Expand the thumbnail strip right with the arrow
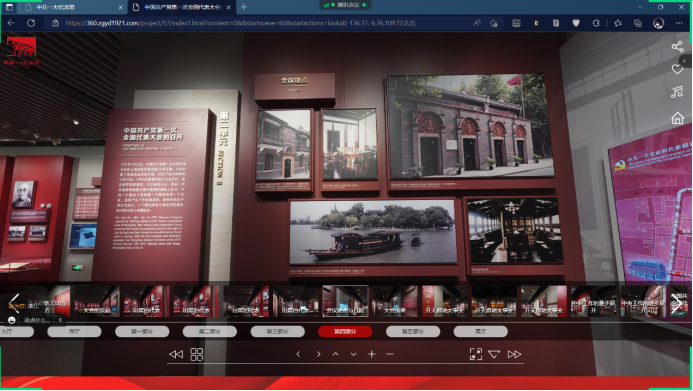Viewport: 693px width, 391px height. tap(676, 303)
